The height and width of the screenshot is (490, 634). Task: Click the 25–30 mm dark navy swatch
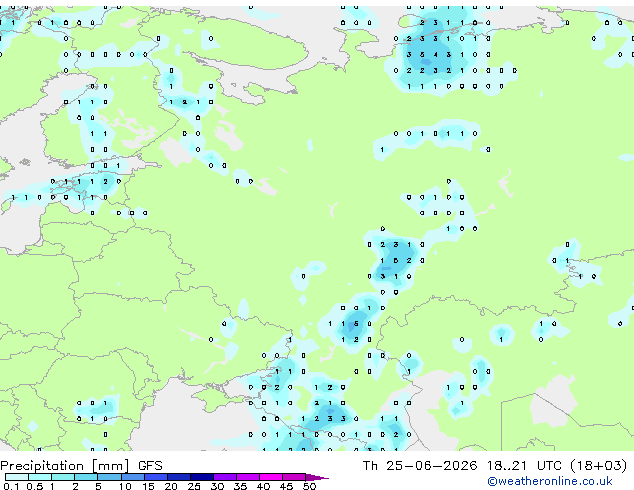202,477
